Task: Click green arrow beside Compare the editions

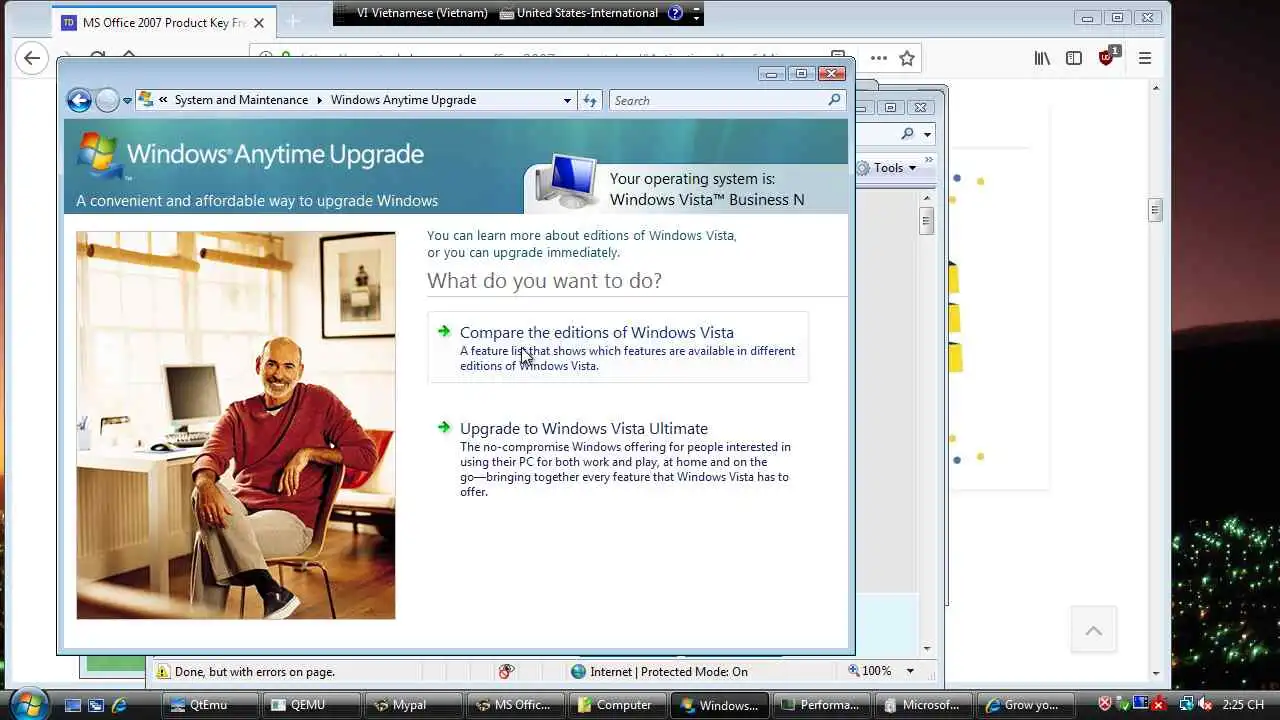Action: [444, 331]
